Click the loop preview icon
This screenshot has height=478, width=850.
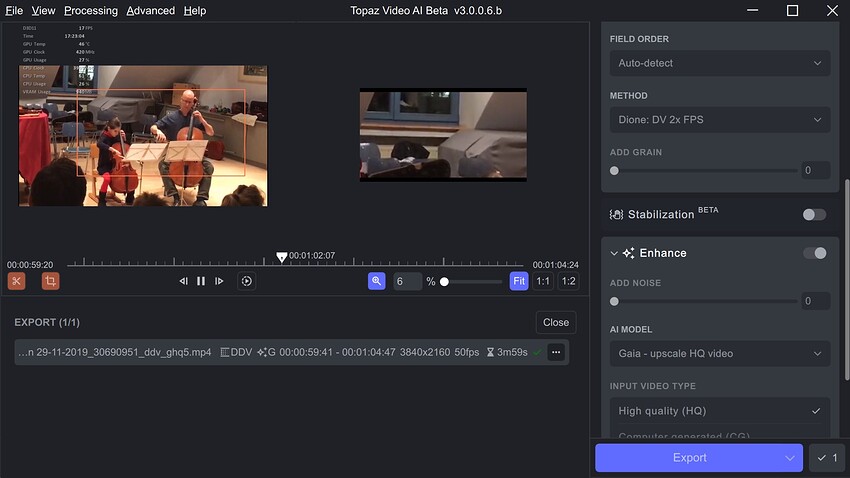(246, 281)
